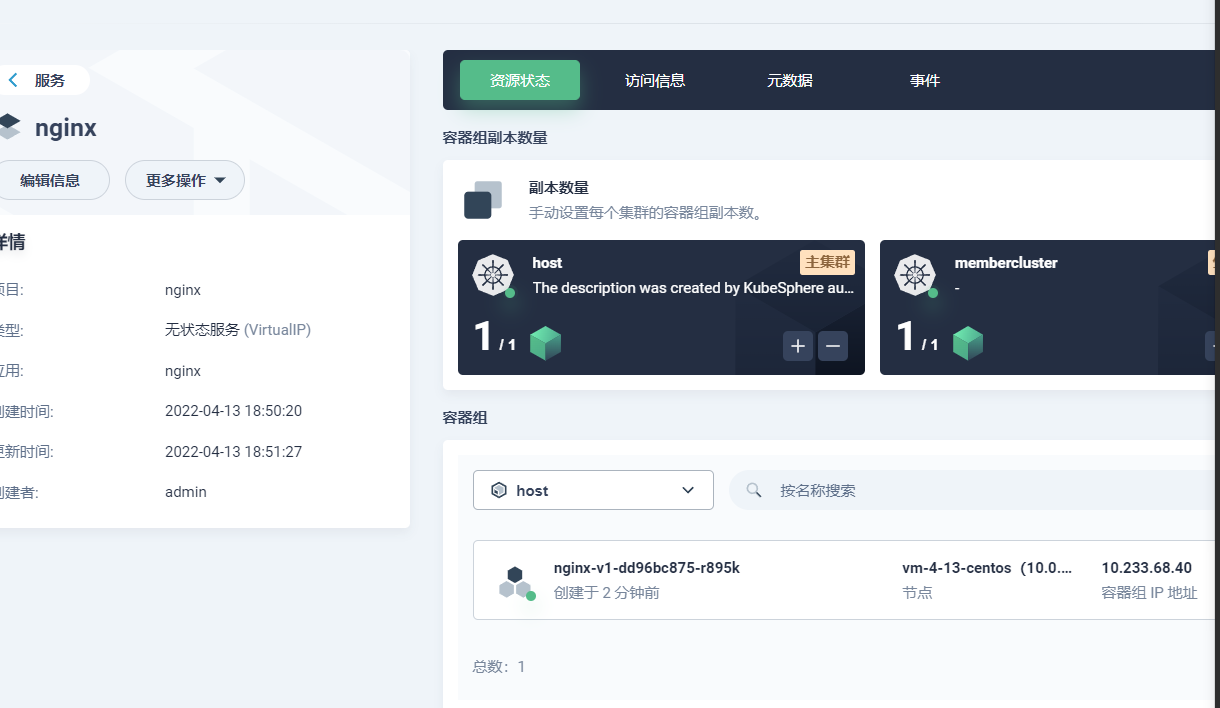Switch to the 资源状态 tab
1220x708 pixels.
(x=520, y=80)
